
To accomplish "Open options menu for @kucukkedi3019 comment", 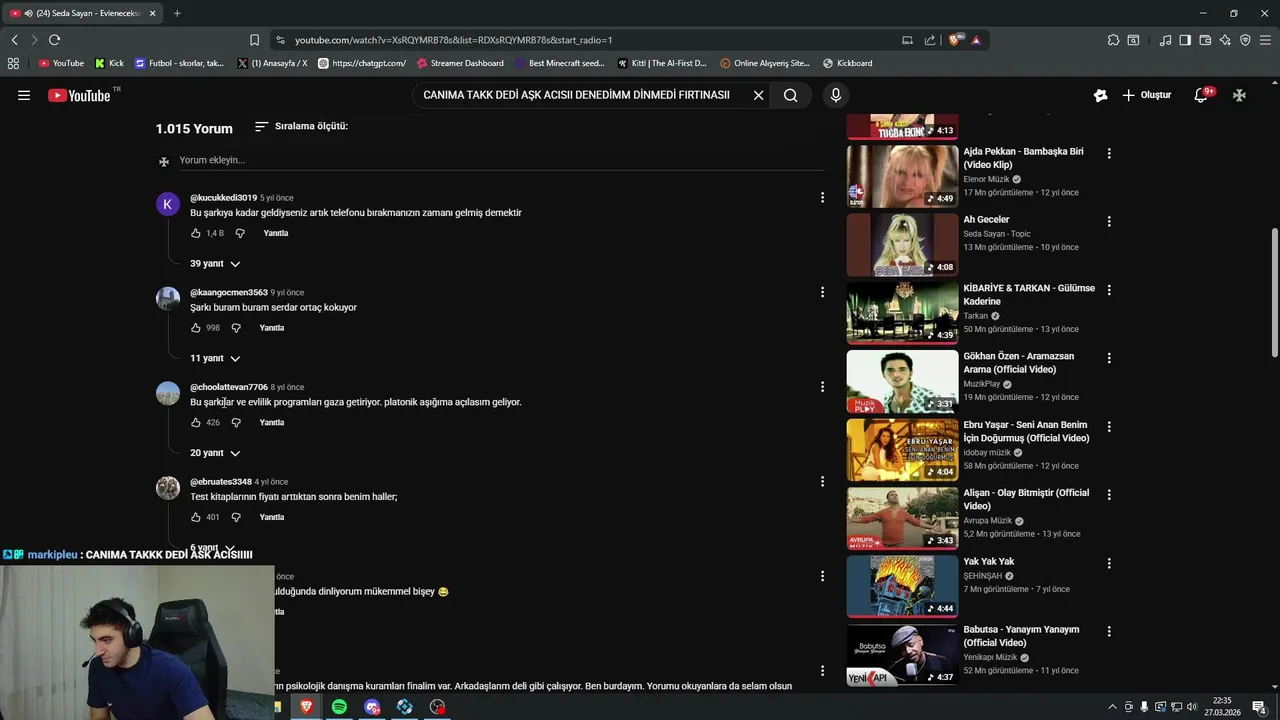I will [822, 198].
